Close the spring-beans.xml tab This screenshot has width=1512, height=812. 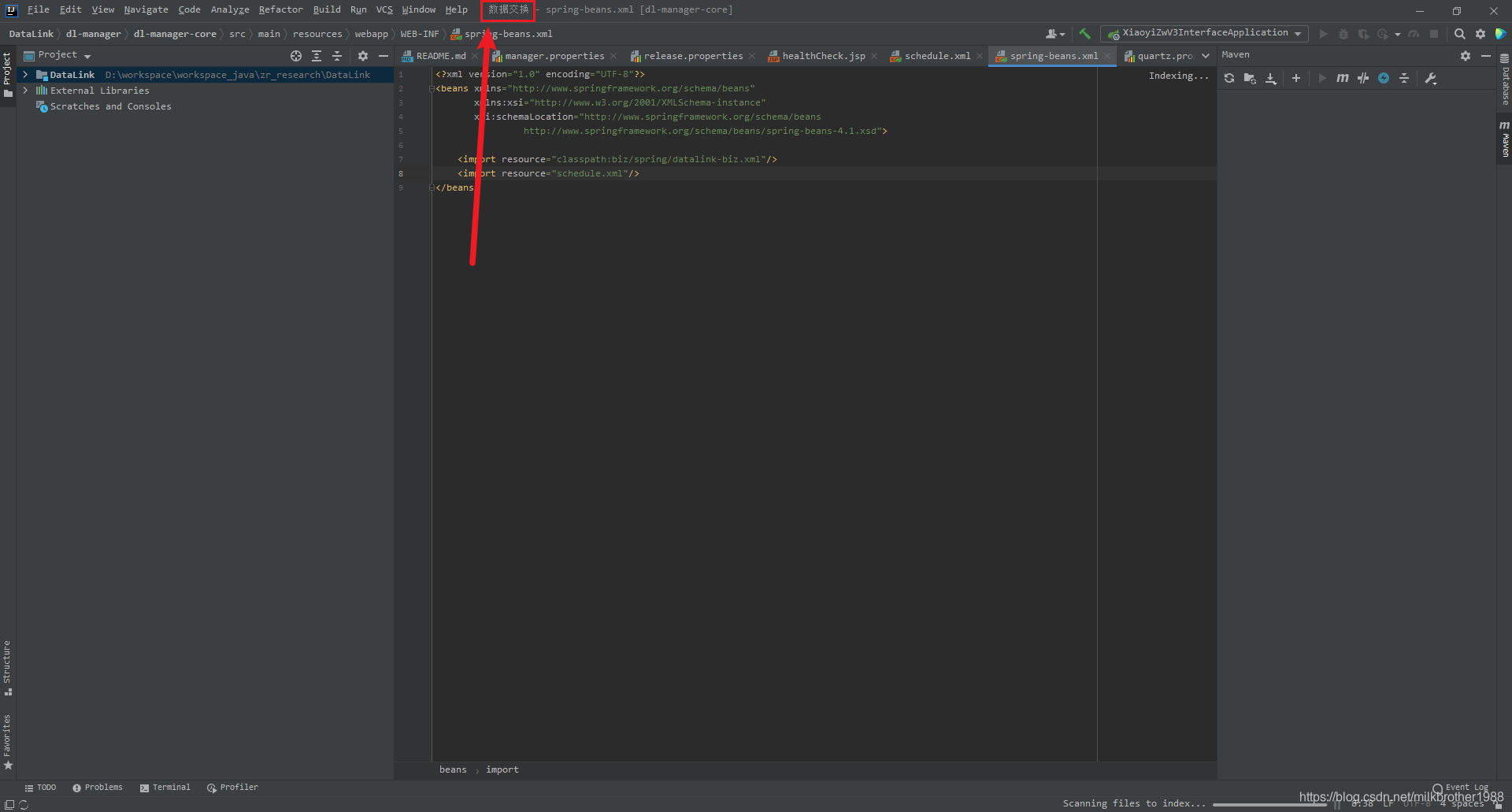[x=1107, y=56]
